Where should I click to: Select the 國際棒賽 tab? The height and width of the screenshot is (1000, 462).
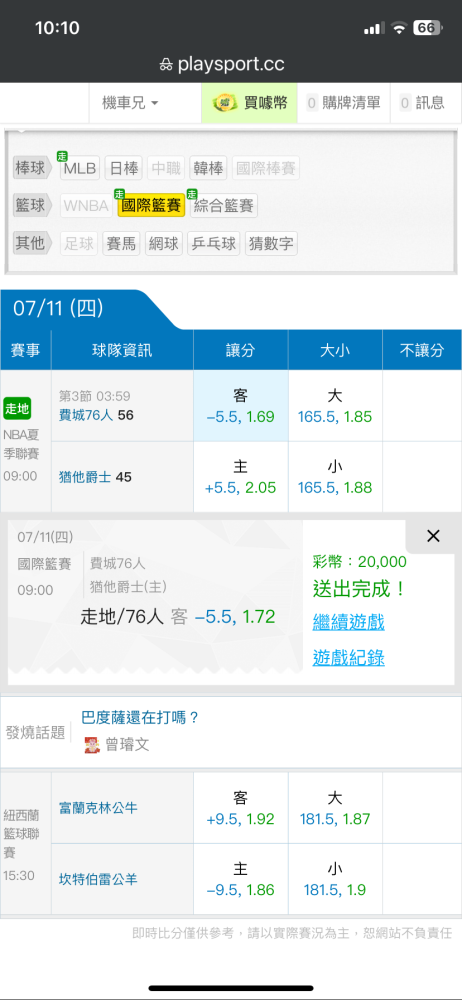265,168
